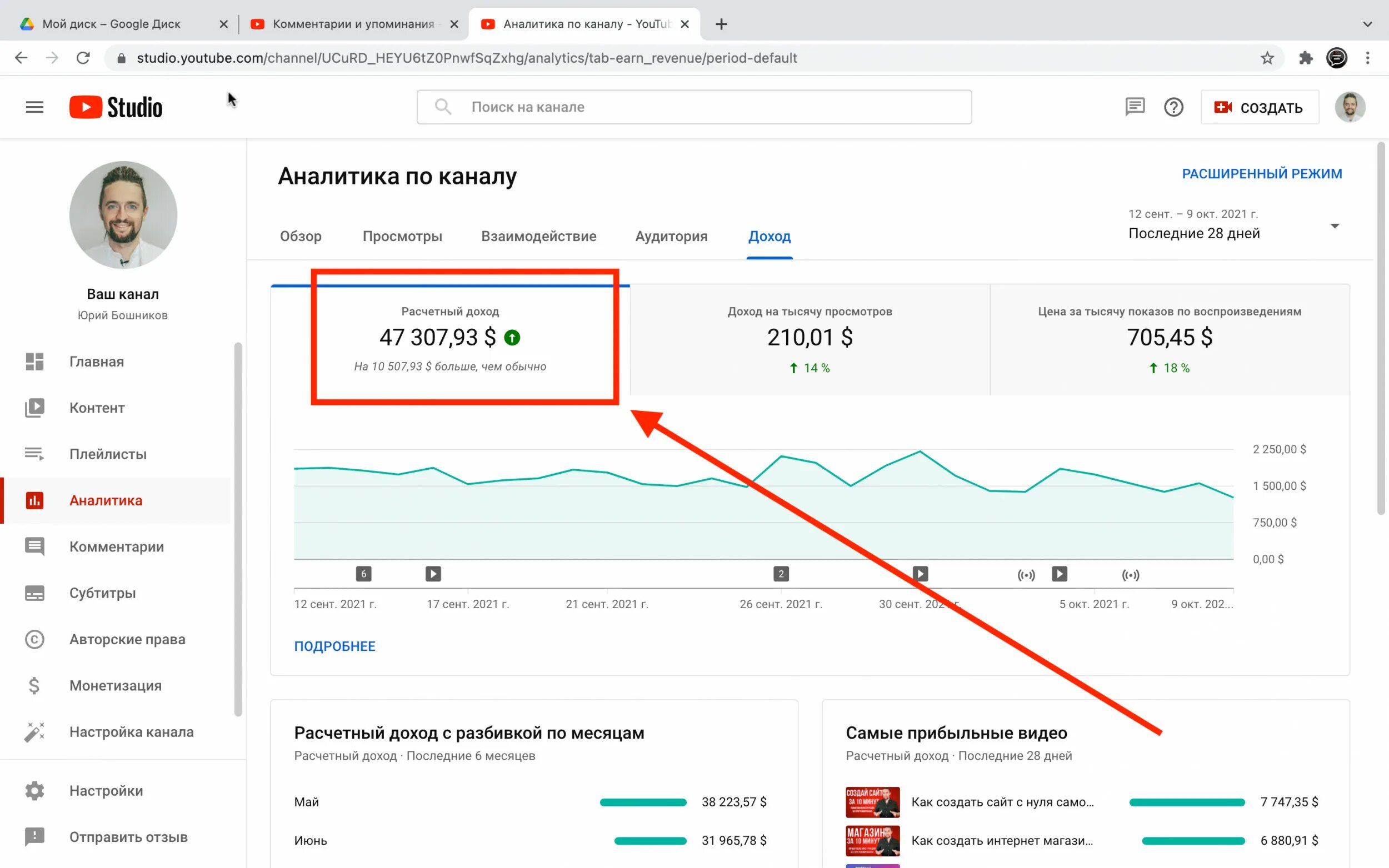Switch to Комментарии и упоминания tab
This screenshot has width=1389, height=868.
354,24
